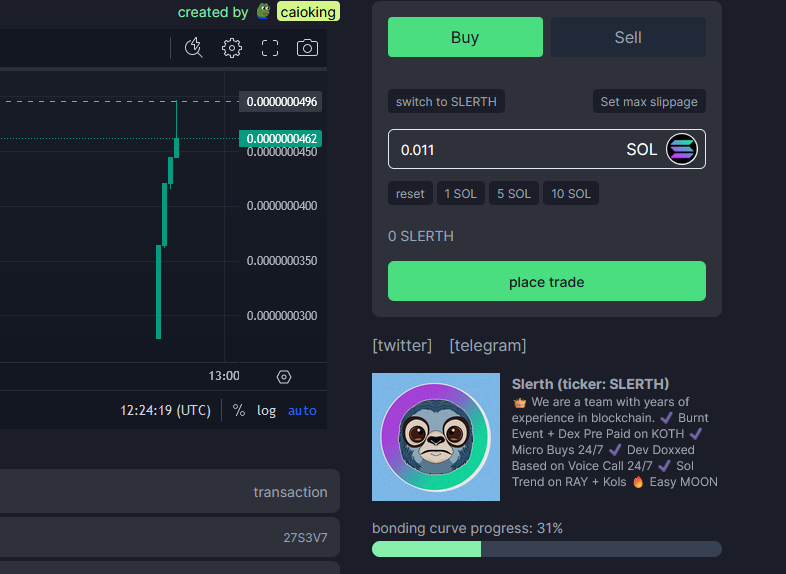Open chart settings gear icon
Image resolution: width=786 pixels, height=574 pixels.
coord(232,48)
